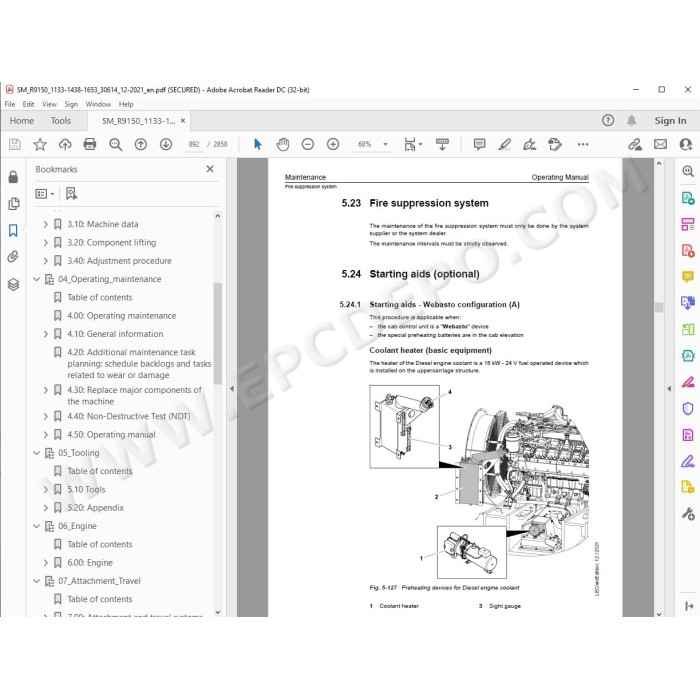Go to the previous page arrow
Screen dimensions: 700x700
point(141,144)
